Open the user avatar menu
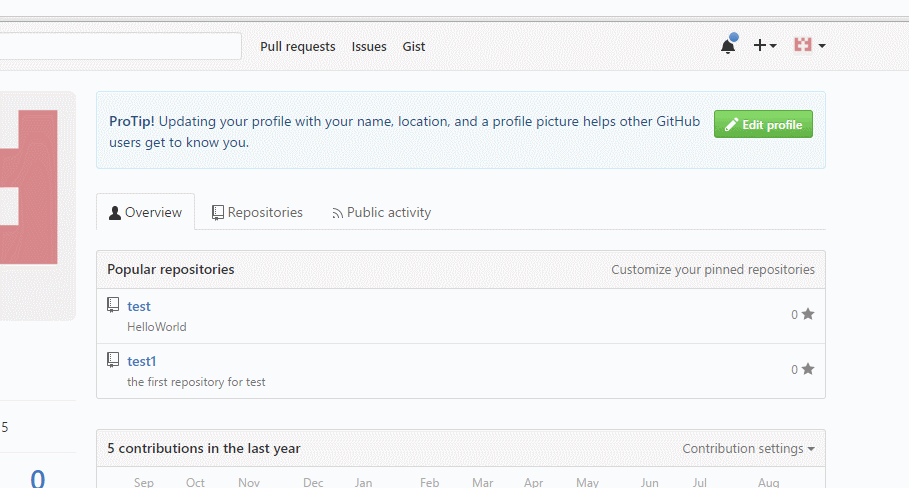 [808, 46]
